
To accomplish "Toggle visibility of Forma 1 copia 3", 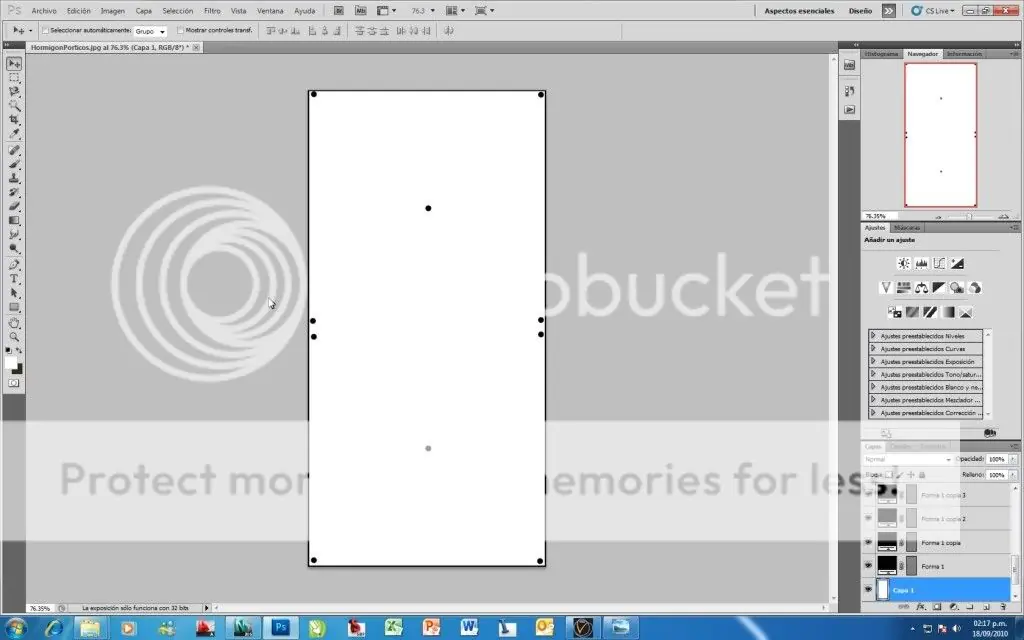I will click(x=868, y=494).
